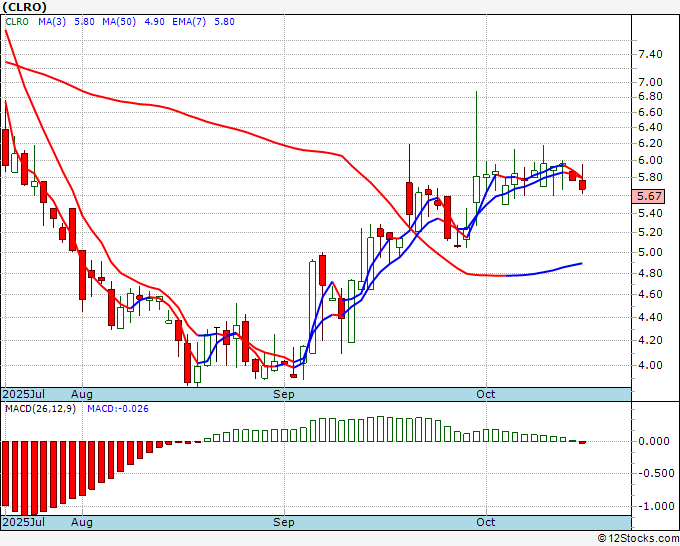Click the 2025Jul label on MACD axis
680x546 pixels.
coord(24,522)
